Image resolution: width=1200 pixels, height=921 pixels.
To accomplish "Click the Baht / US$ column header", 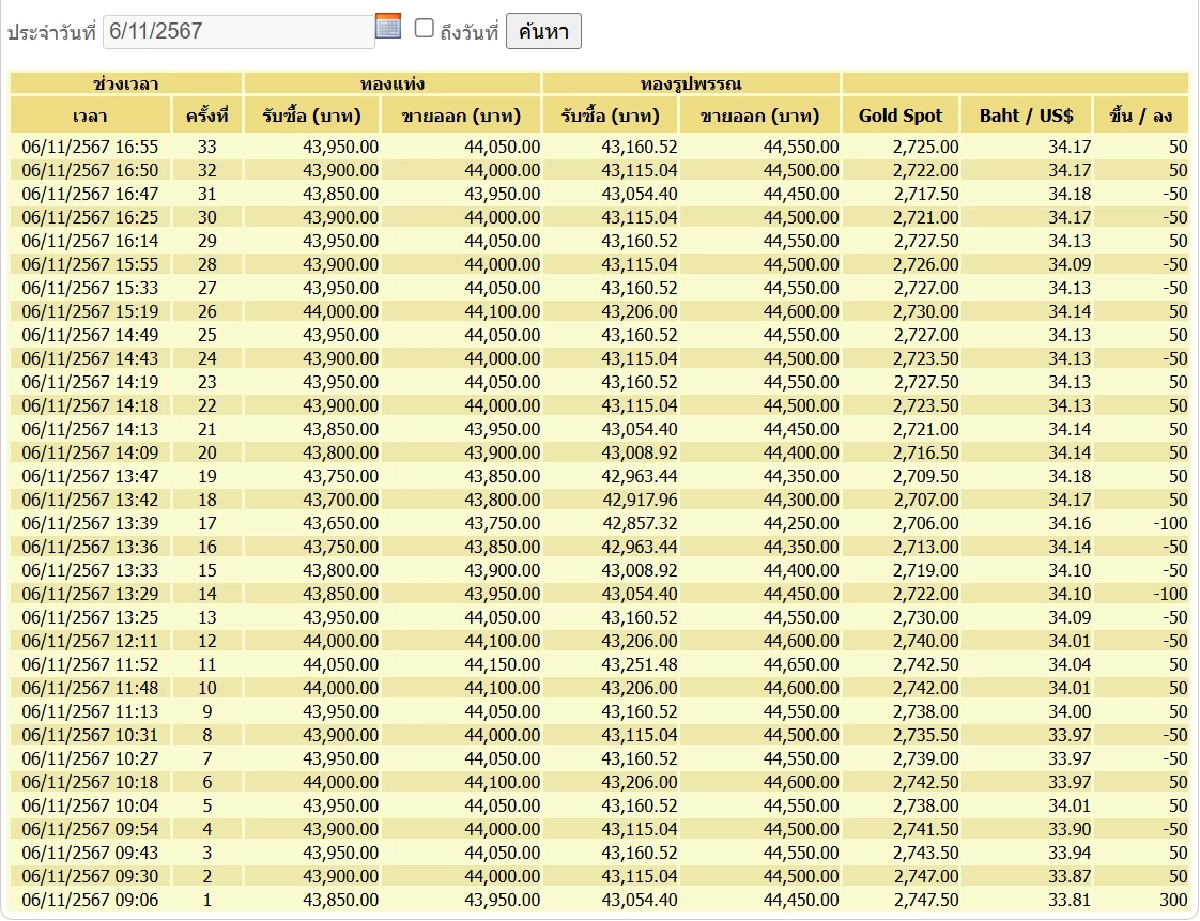I will [x=1027, y=116].
